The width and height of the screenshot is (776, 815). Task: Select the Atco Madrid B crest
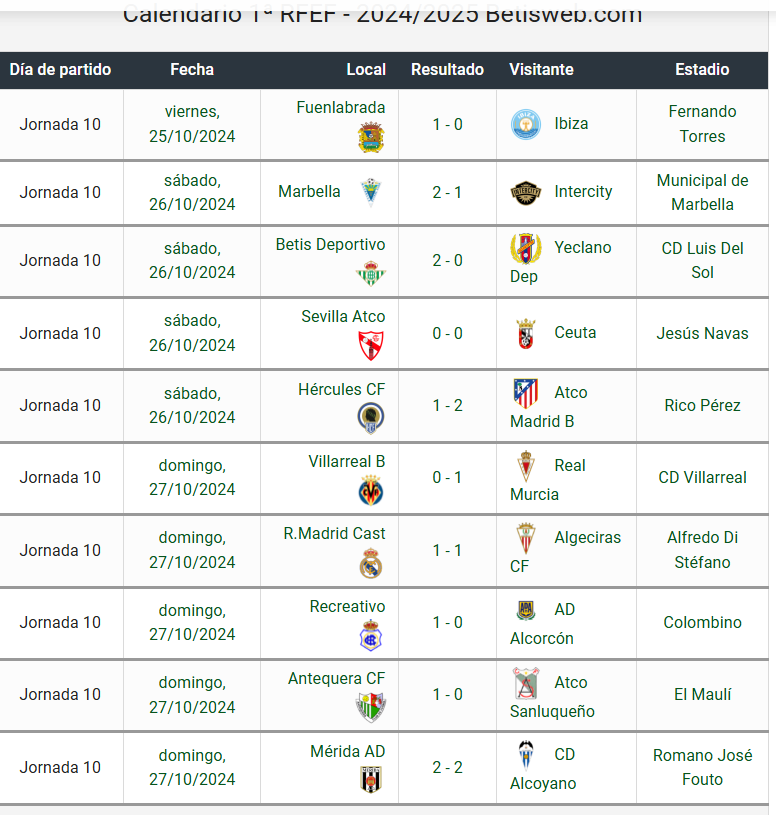pos(525,393)
